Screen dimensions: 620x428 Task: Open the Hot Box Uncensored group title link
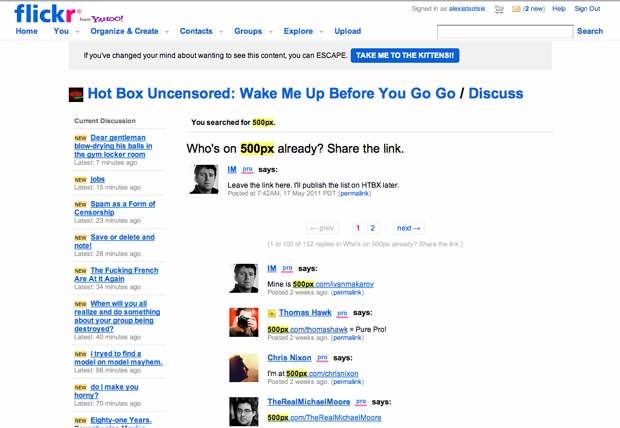pyautogui.click(x=272, y=93)
